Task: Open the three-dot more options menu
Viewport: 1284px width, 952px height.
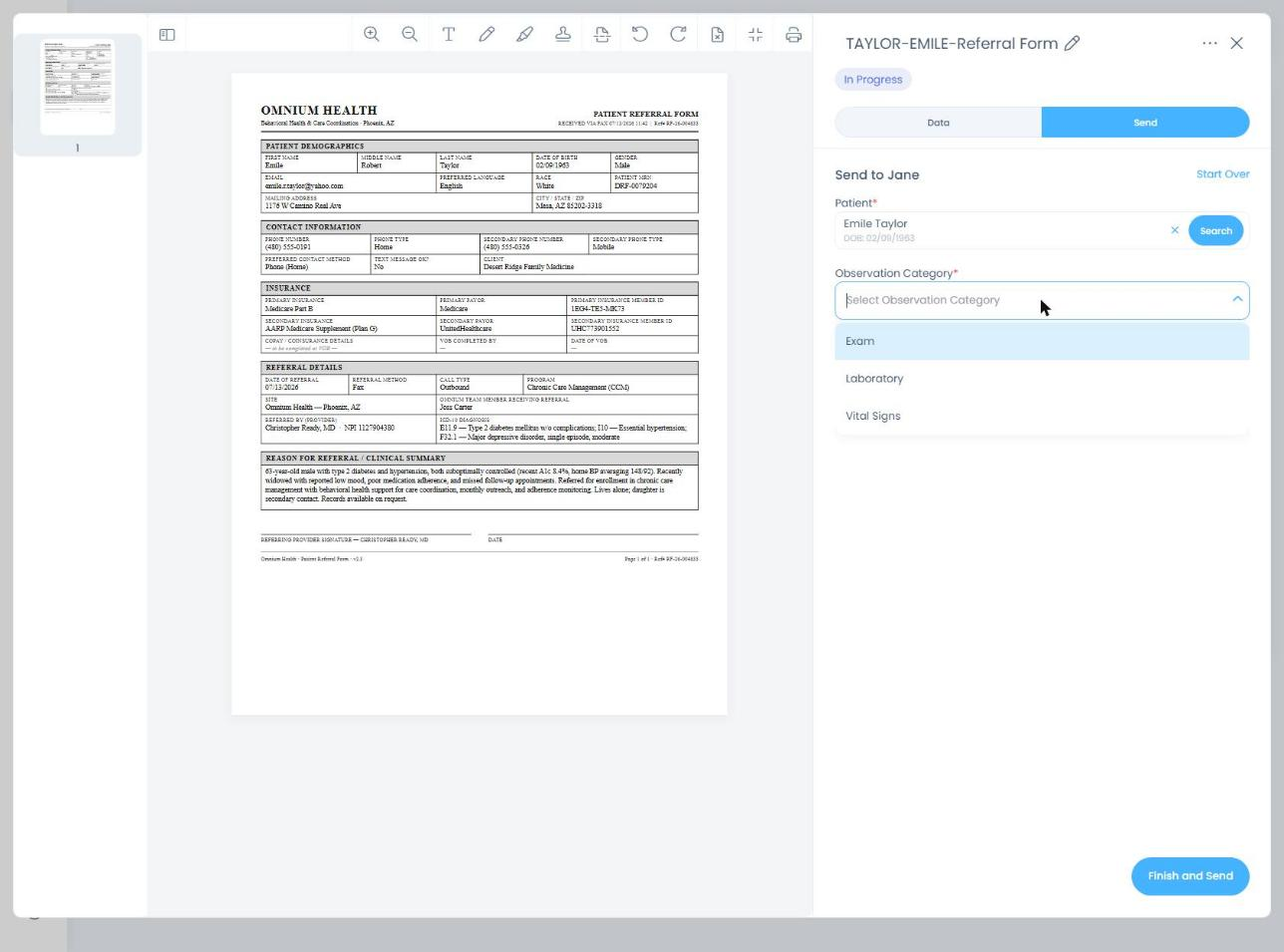Action: click(x=1209, y=43)
